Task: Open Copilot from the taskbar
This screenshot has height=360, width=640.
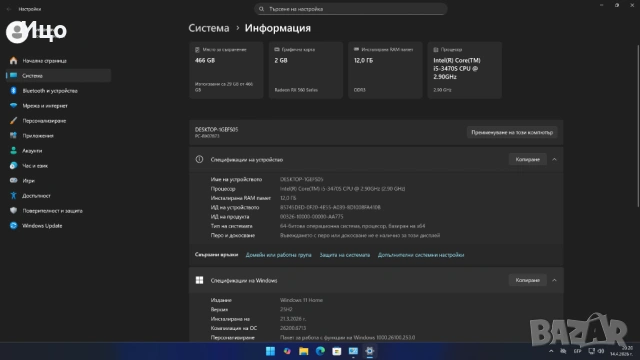Action: [287, 351]
